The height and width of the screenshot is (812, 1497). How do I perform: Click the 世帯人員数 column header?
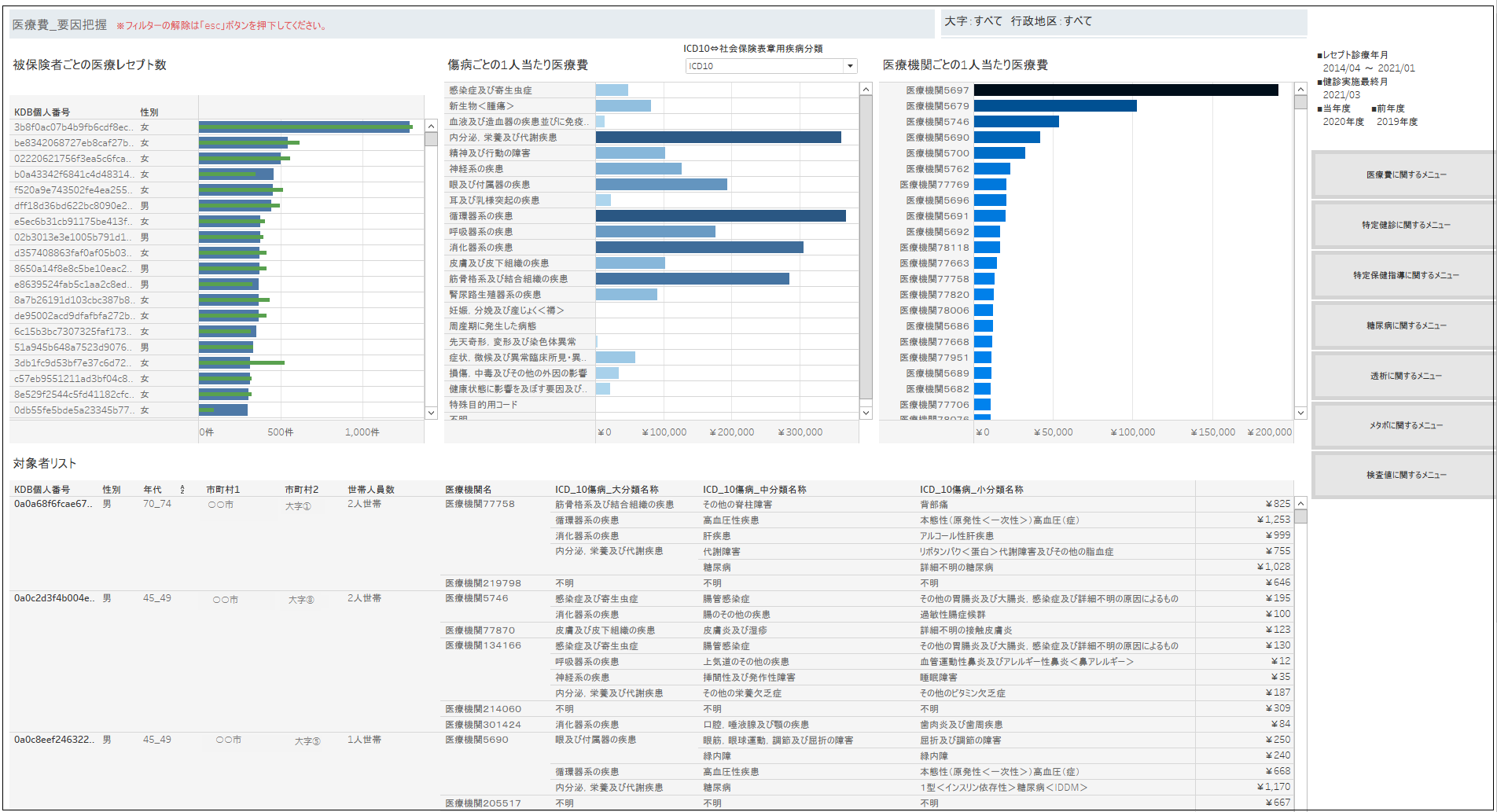tap(371, 490)
